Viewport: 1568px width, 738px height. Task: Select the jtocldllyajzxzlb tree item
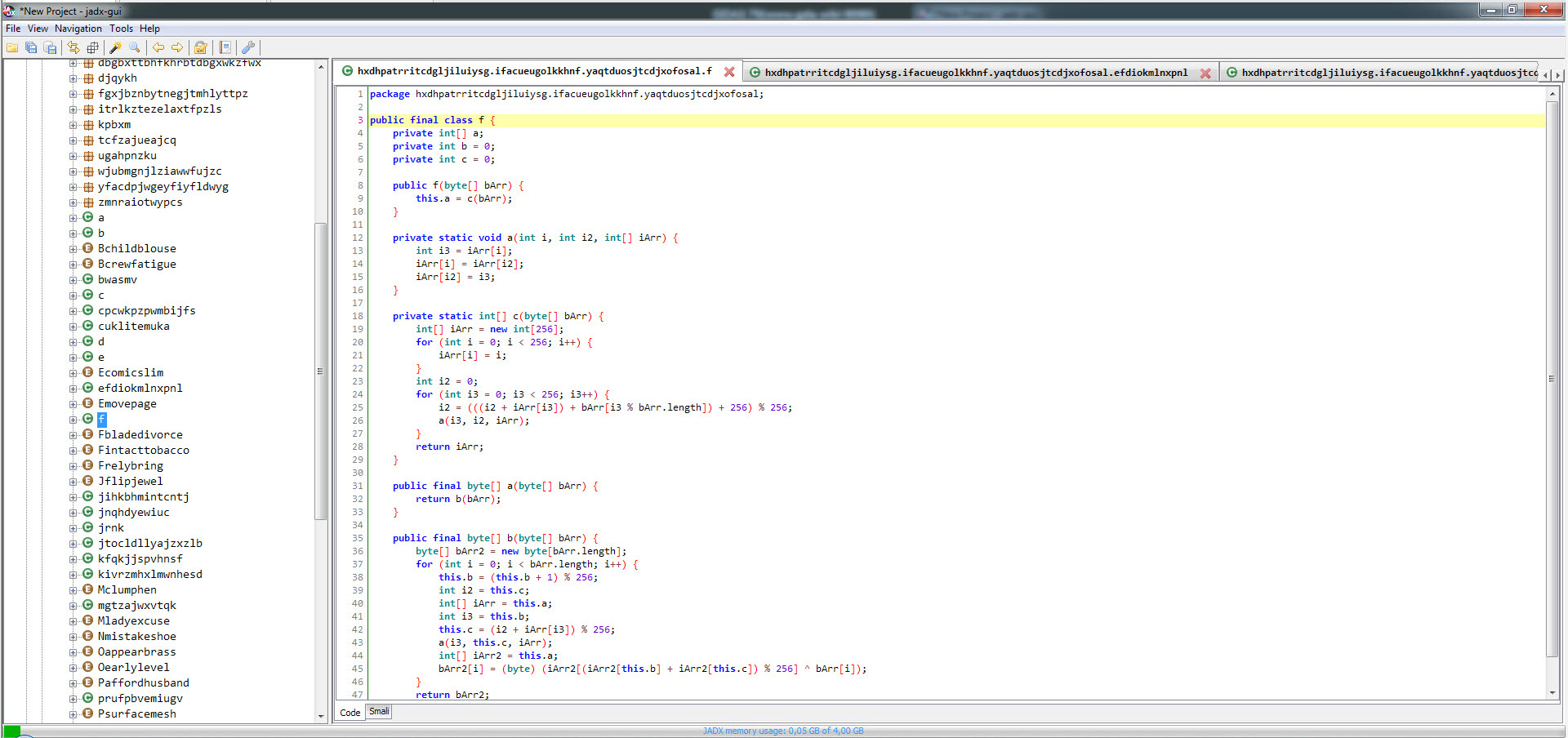(149, 543)
